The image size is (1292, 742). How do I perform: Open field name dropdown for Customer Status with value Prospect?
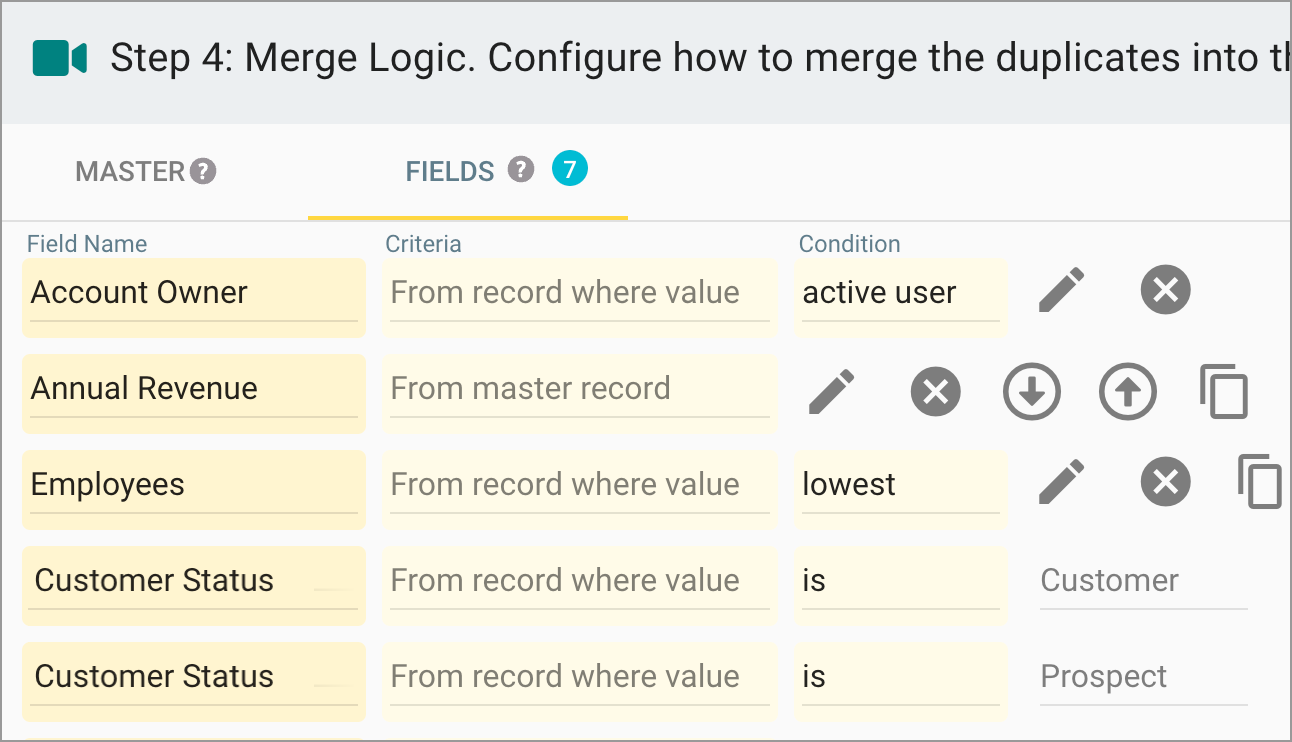pos(194,681)
